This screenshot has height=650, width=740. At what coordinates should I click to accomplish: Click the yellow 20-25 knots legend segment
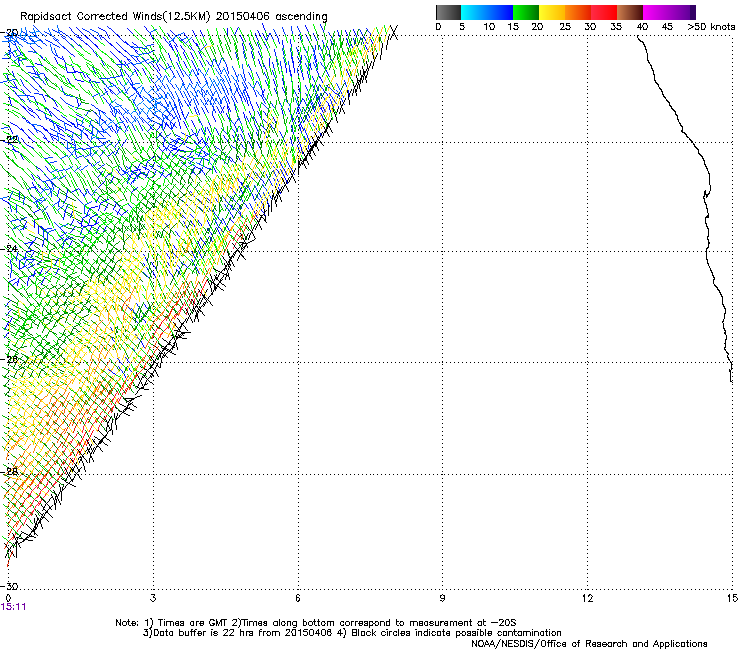coord(552,12)
